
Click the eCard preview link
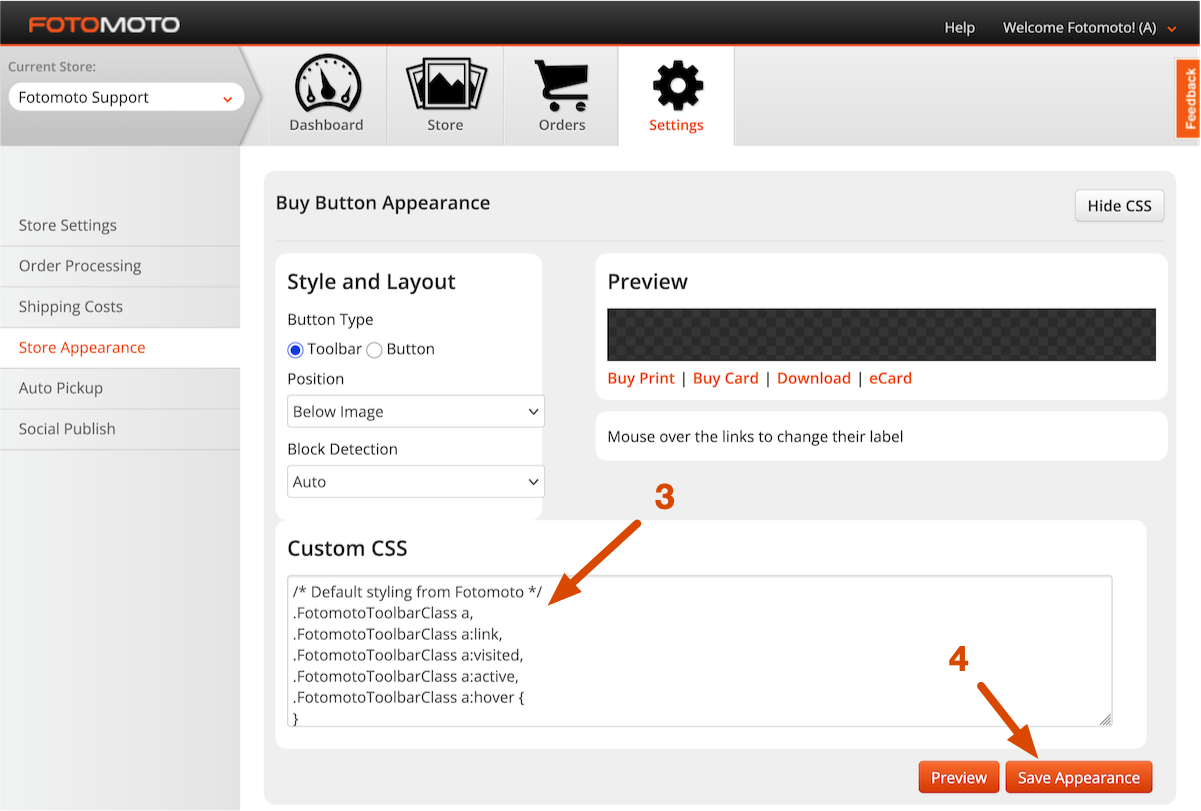[x=890, y=378]
